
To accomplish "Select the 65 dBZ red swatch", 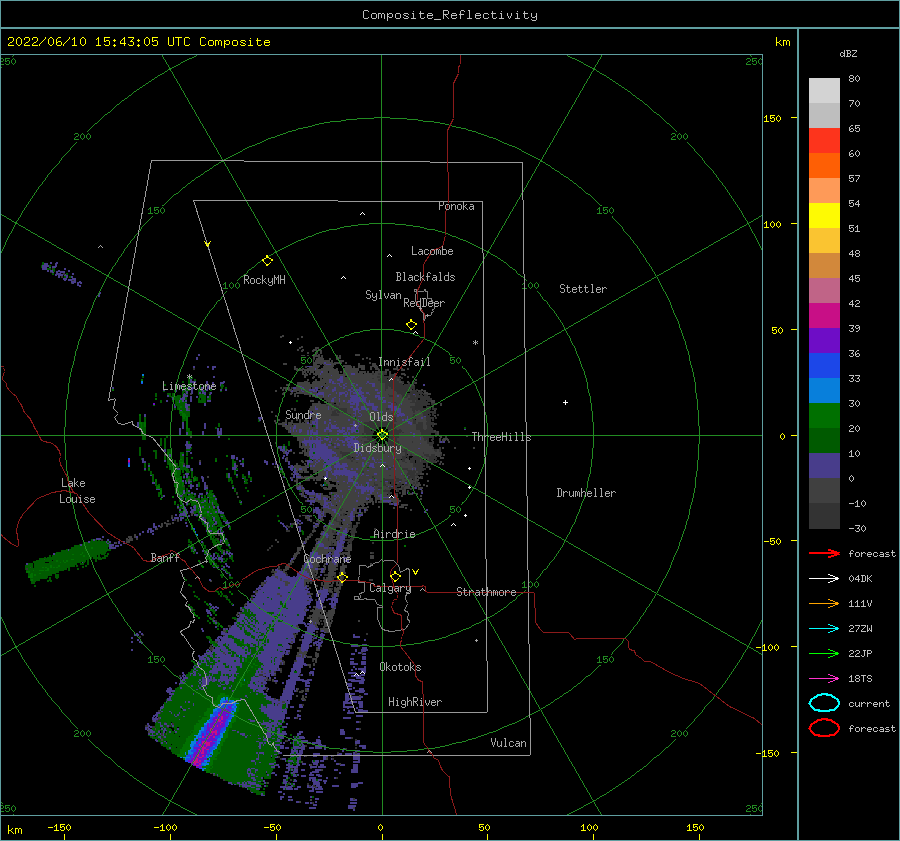I will click(x=824, y=141).
